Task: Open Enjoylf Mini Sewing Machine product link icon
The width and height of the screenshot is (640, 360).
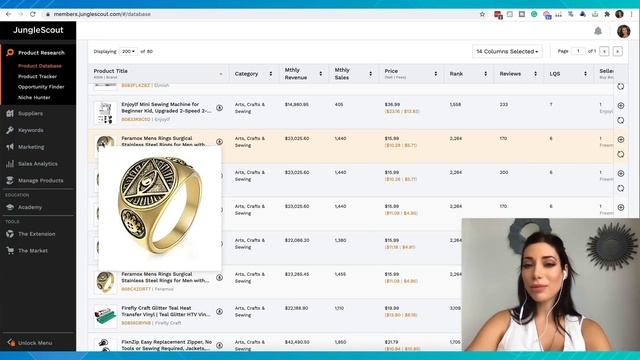Action: [x=220, y=108]
